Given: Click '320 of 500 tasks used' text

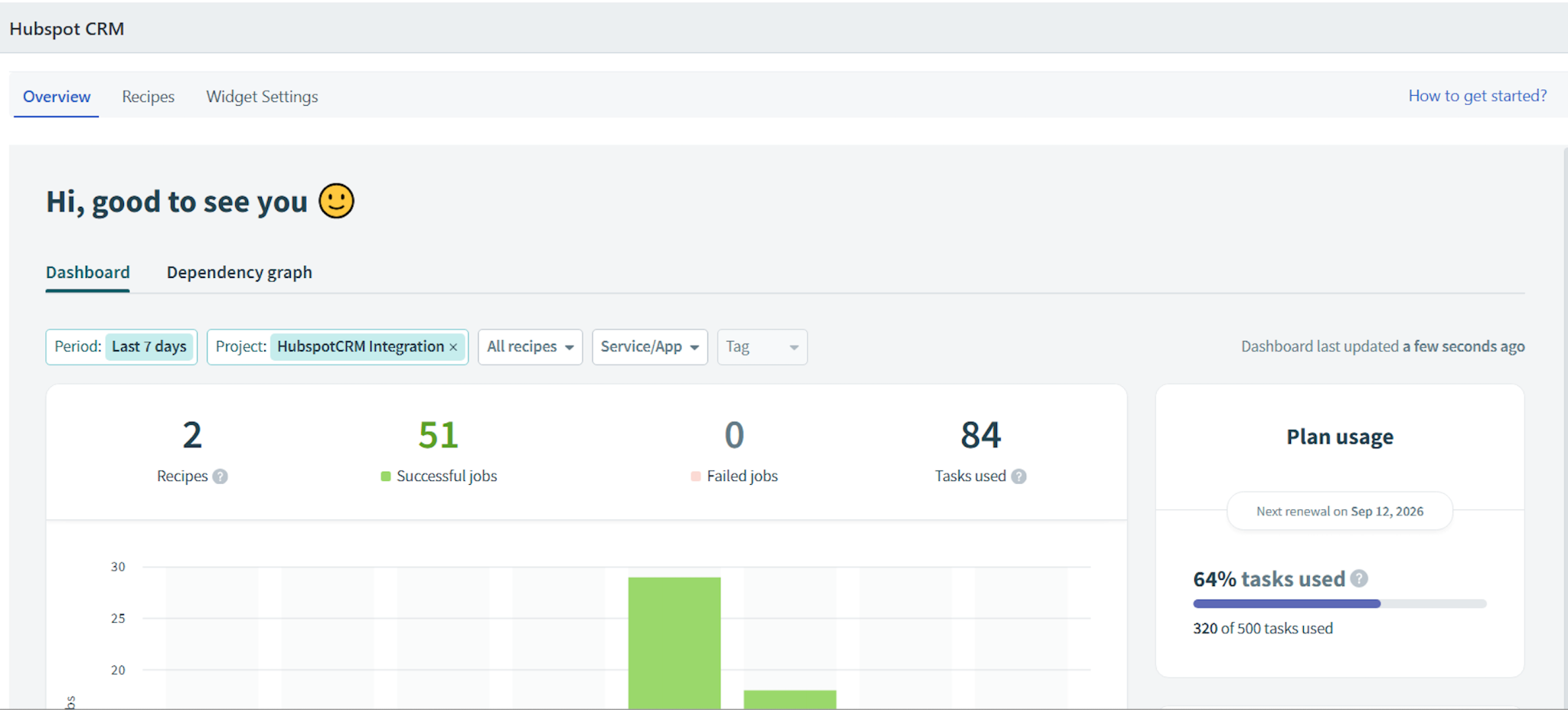Looking at the screenshot, I should click(x=1263, y=628).
